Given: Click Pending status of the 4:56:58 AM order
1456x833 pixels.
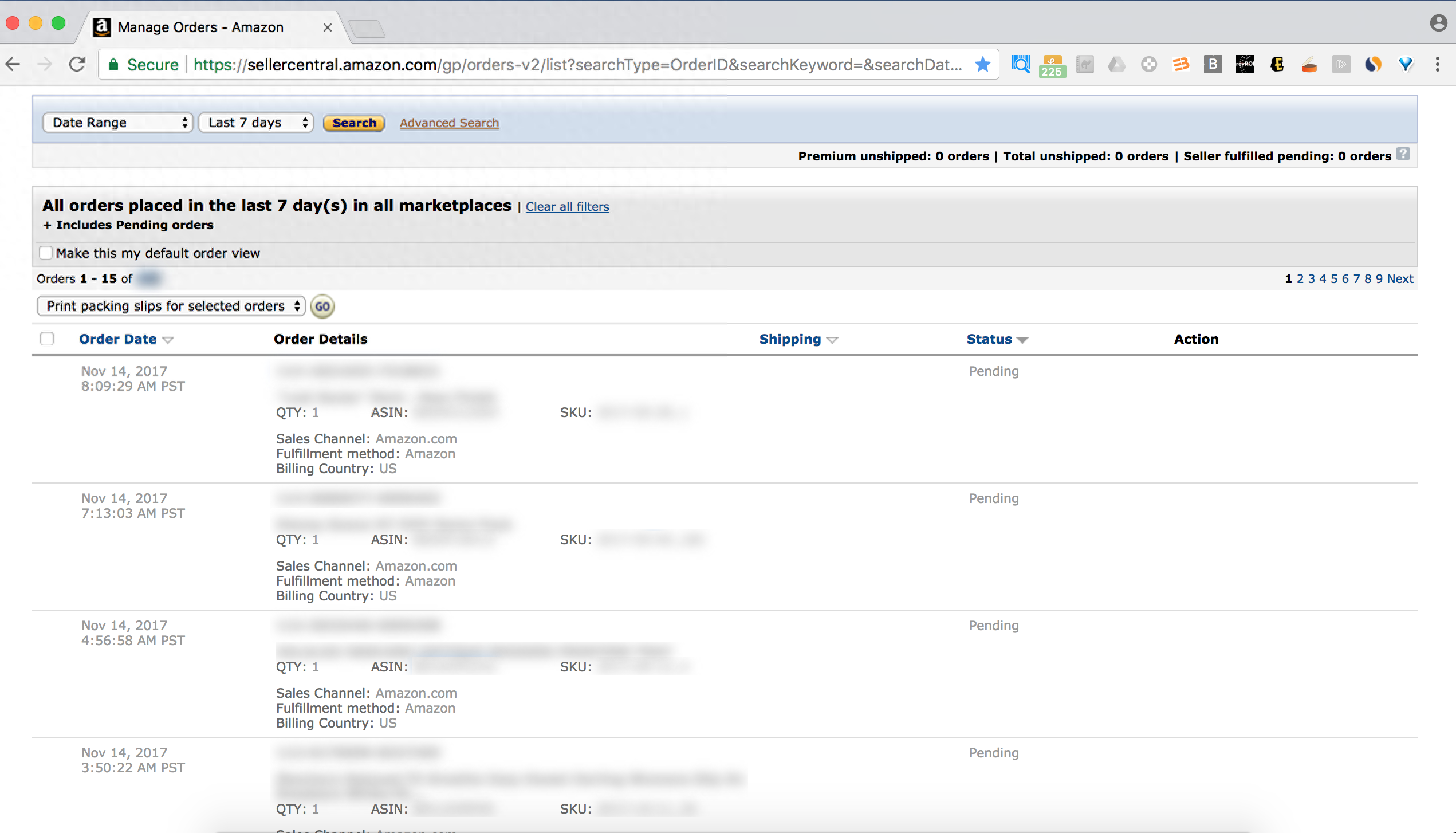Looking at the screenshot, I should 994,626.
